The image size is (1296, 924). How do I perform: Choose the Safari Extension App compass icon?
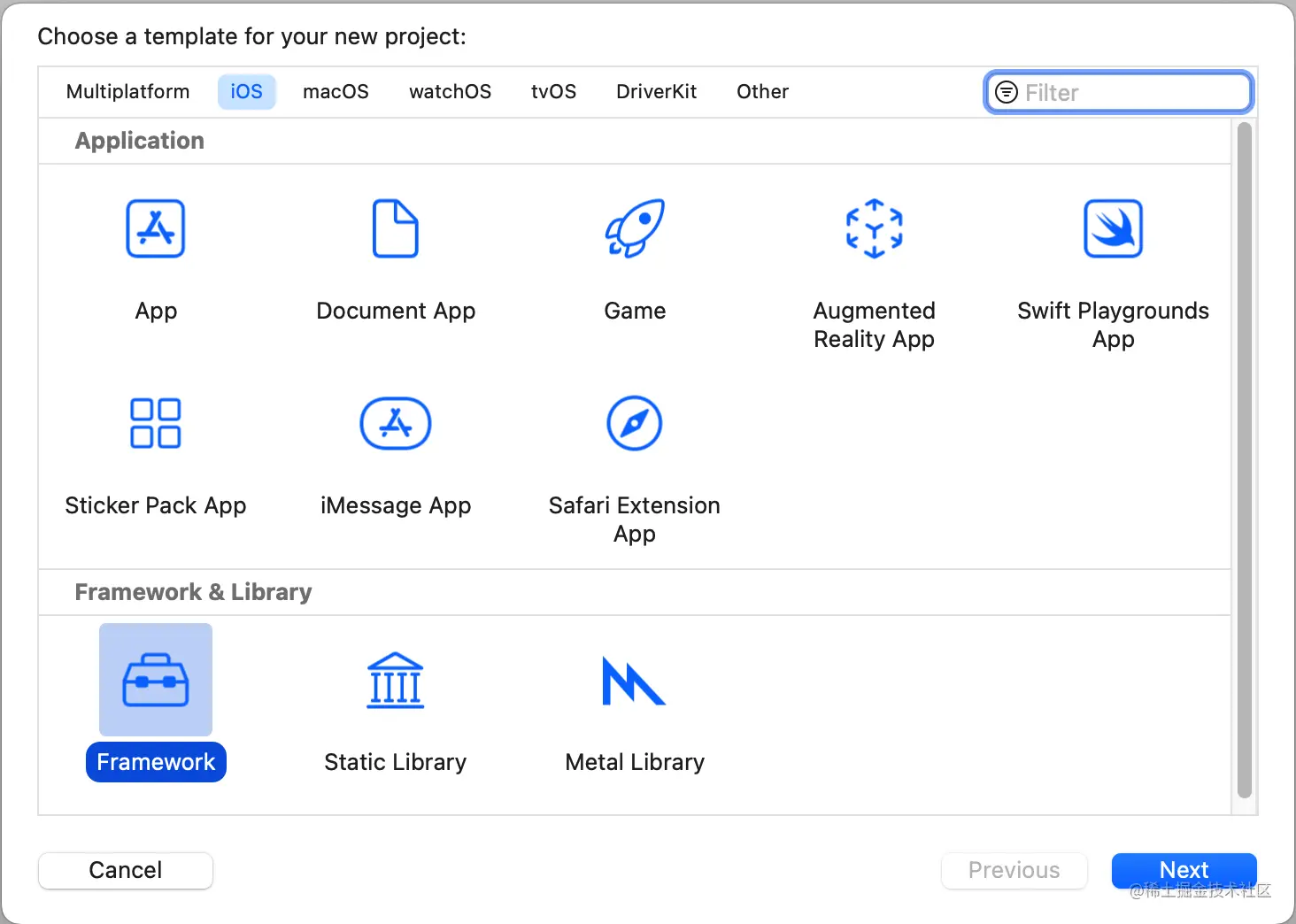click(x=635, y=423)
